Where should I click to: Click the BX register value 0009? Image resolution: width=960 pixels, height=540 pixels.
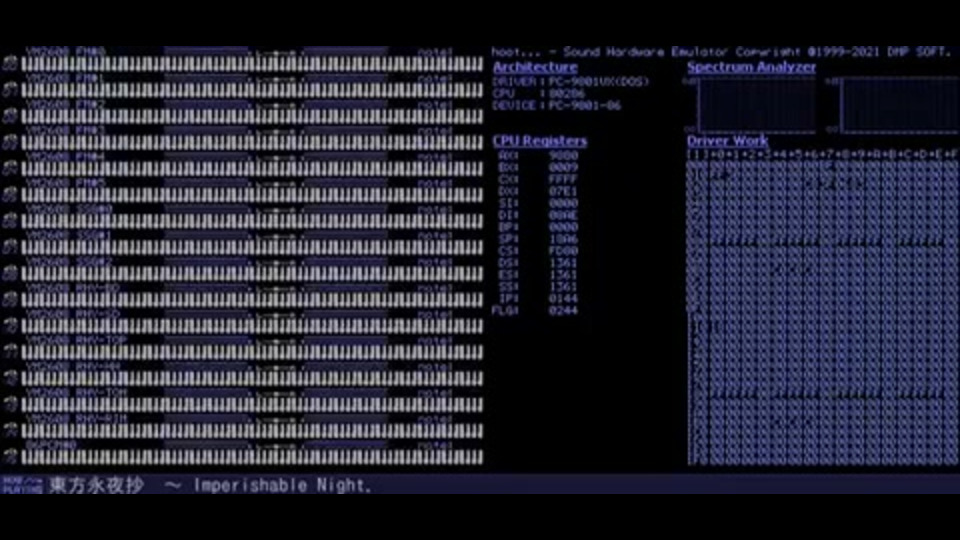pyautogui.click(x=563, y=167)
